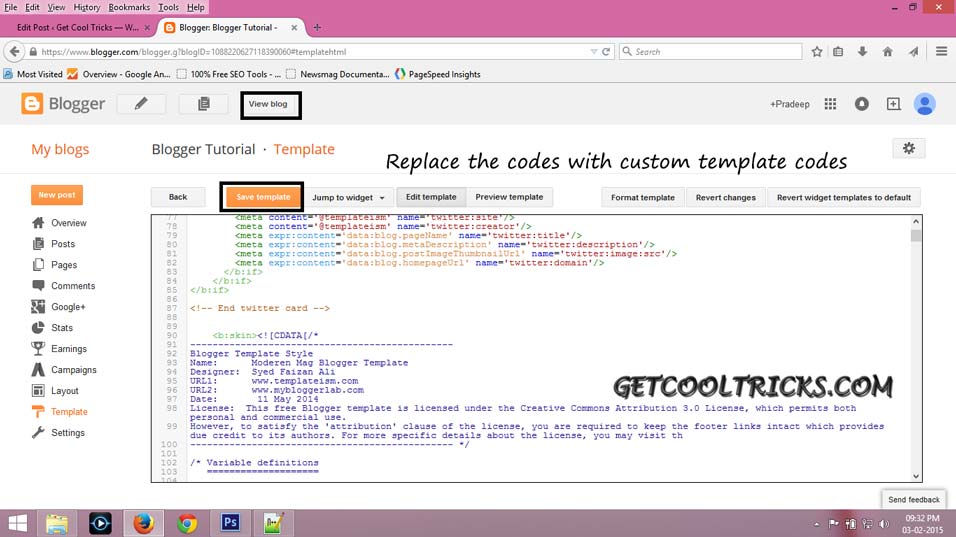
Task: Select Edit template view
Action: [431, 197]
